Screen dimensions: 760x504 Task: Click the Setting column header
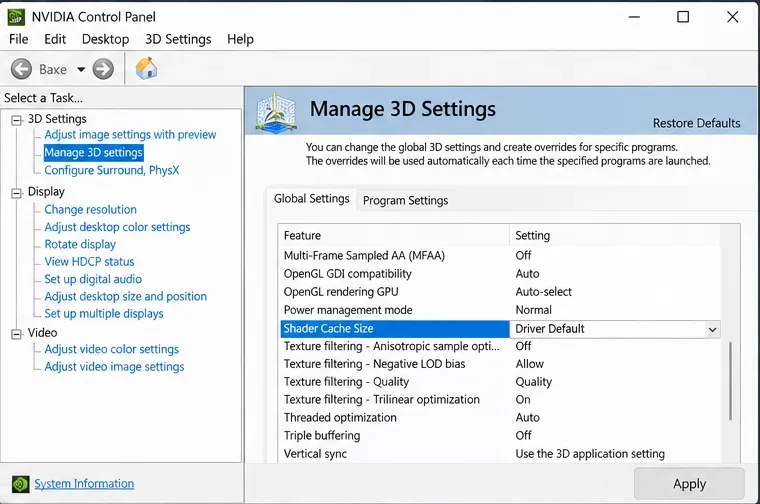[615, 236]
